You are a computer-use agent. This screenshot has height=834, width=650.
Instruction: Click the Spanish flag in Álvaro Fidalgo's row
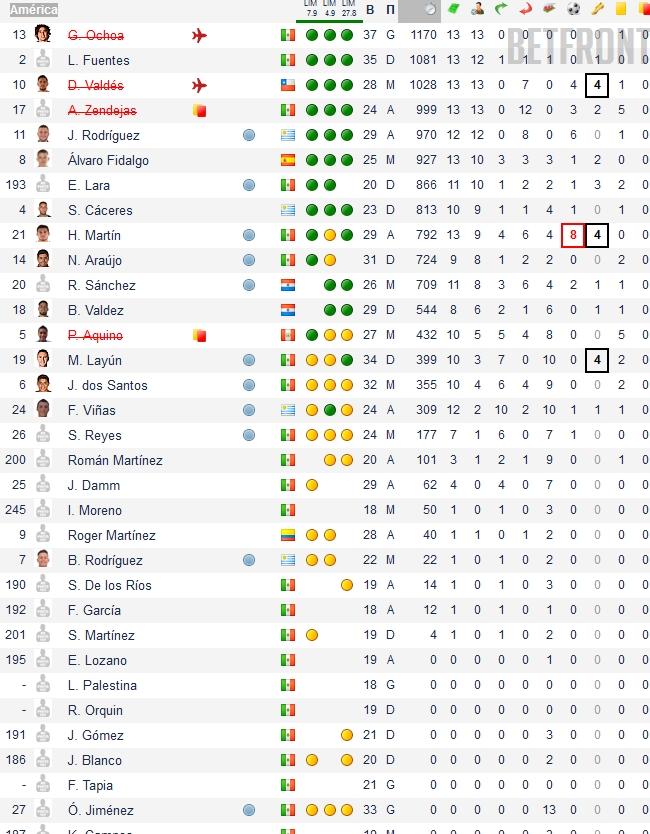pos(288,160)
